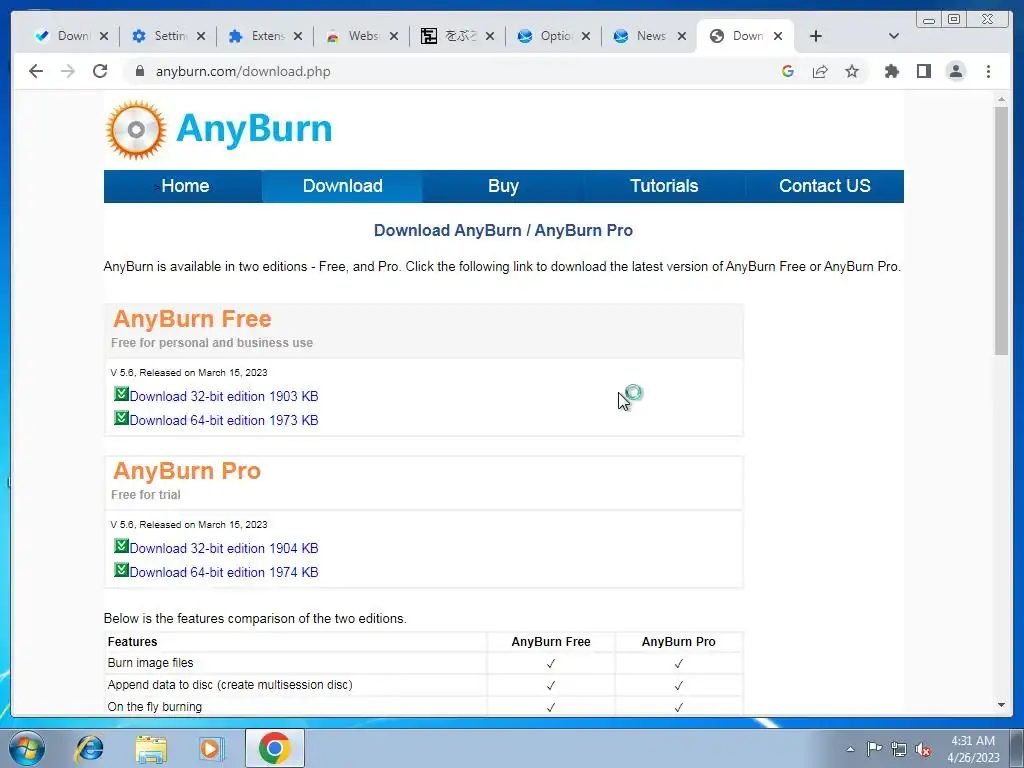This screenshot has width=1024, height=768.
Task: Close the News tab
Action: (682, 36)
